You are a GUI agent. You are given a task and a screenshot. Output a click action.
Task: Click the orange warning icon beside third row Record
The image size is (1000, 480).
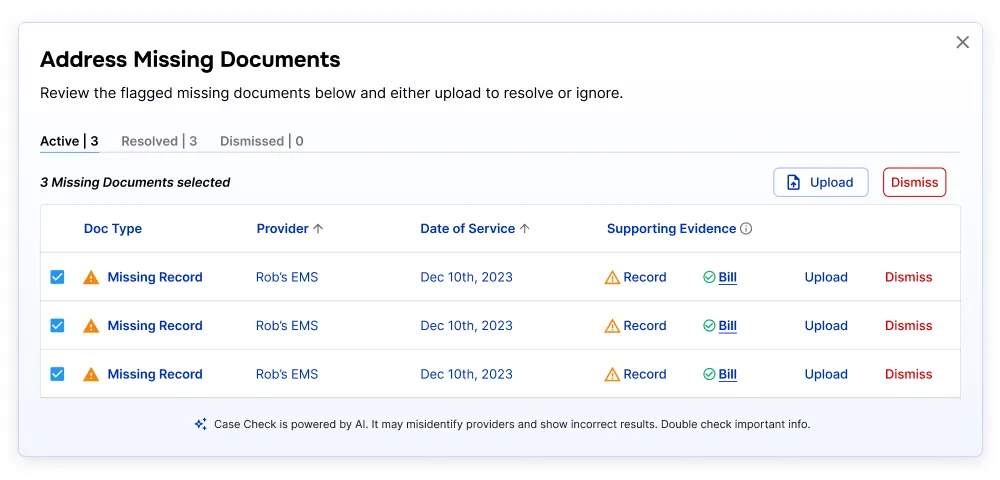point(612,375)
